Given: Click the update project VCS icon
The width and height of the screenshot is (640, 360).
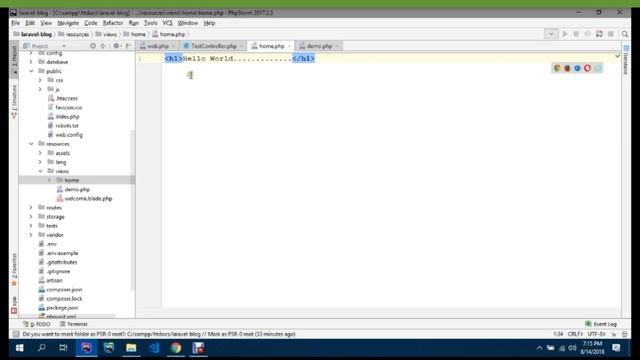Looking at the screenshot, I should coord(599,34).
